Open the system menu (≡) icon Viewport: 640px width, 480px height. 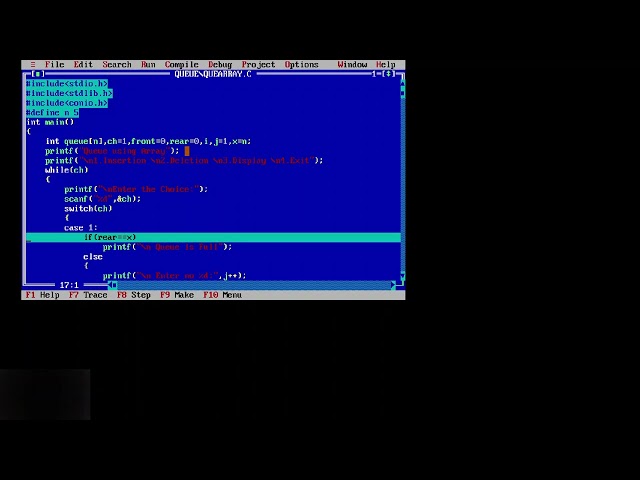click(x=33, y=64)
